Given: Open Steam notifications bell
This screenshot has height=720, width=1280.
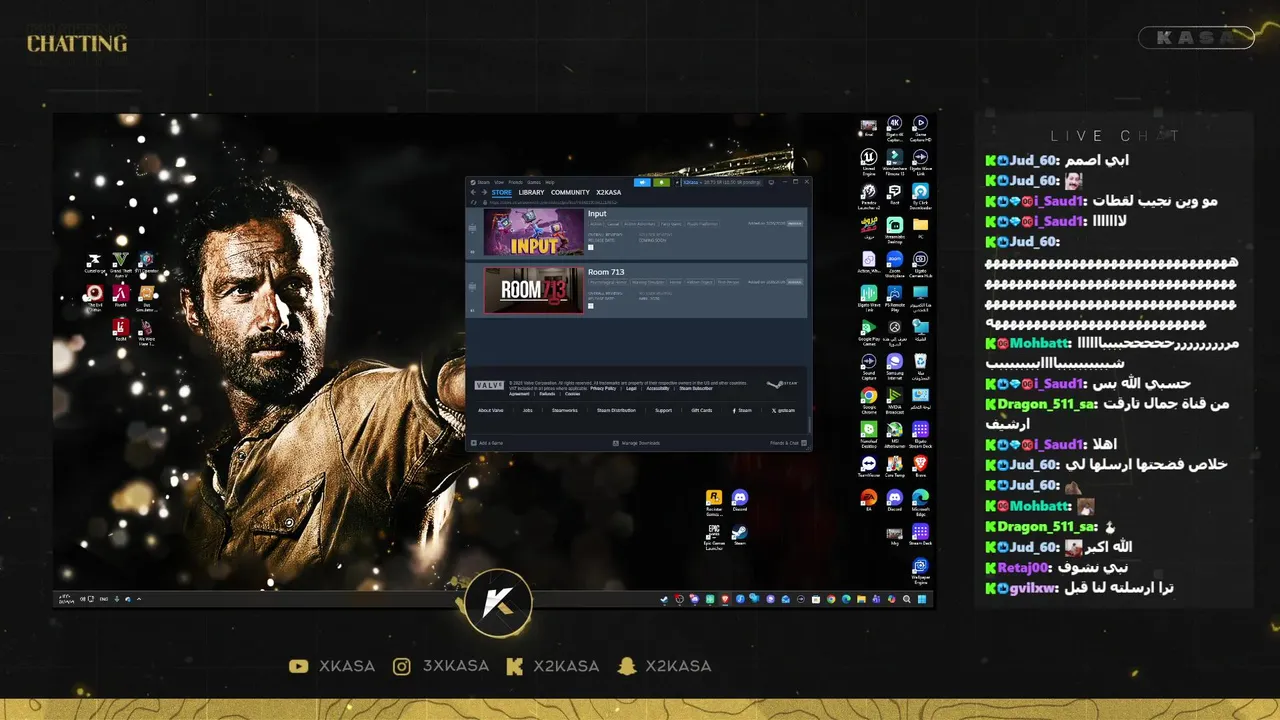Looking at the screenshot, I should (661, 182).
